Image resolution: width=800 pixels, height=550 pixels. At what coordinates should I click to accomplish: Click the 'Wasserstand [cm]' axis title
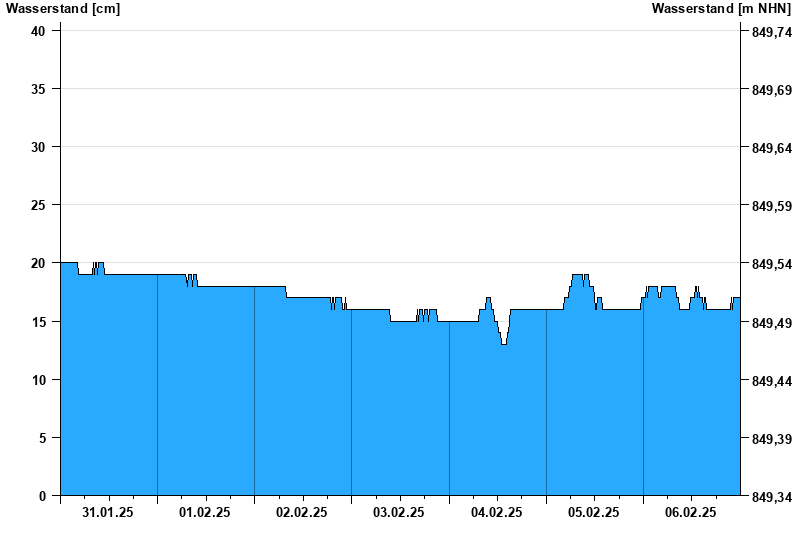[x=63, y=9]
